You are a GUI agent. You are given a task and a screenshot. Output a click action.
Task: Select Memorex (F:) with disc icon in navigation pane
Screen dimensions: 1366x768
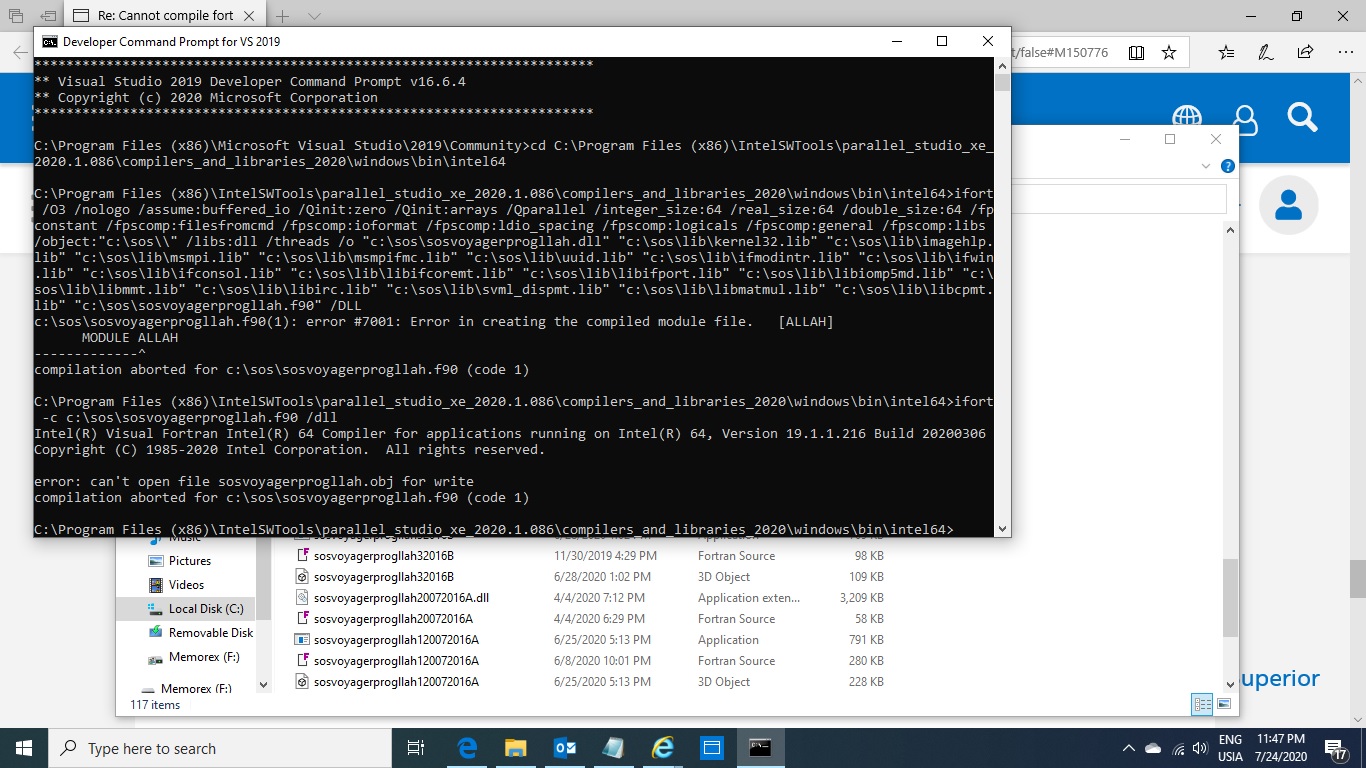(x=194, y=657)
